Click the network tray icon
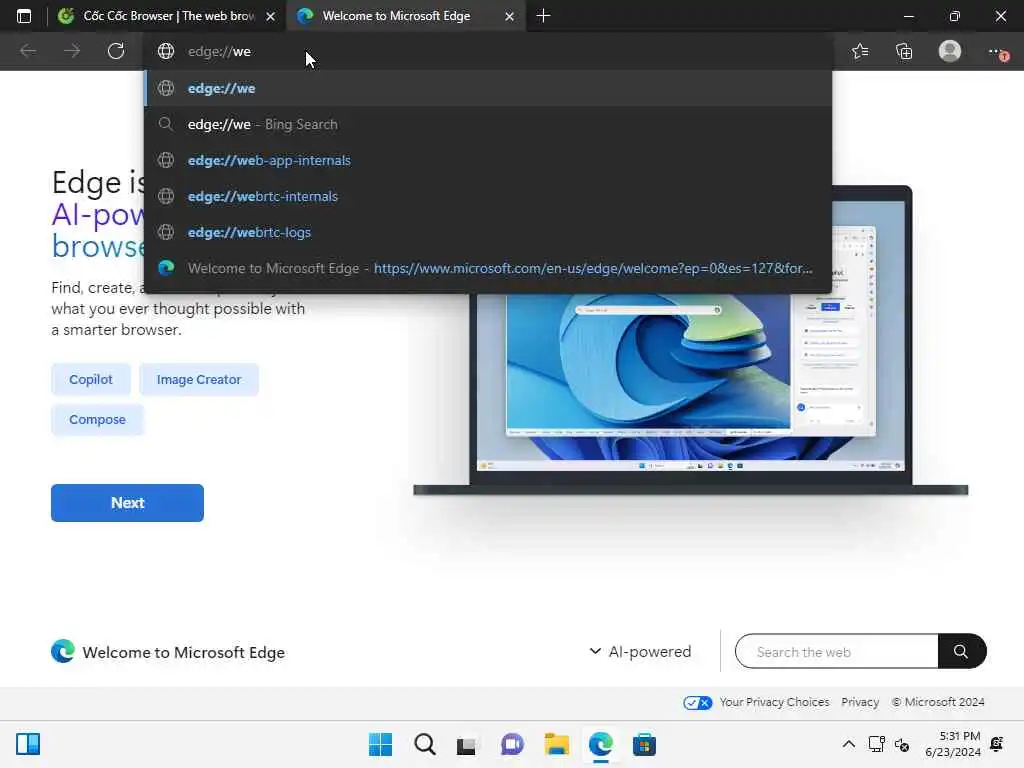Screen dimensions: 1024x768 click(876, 744)
